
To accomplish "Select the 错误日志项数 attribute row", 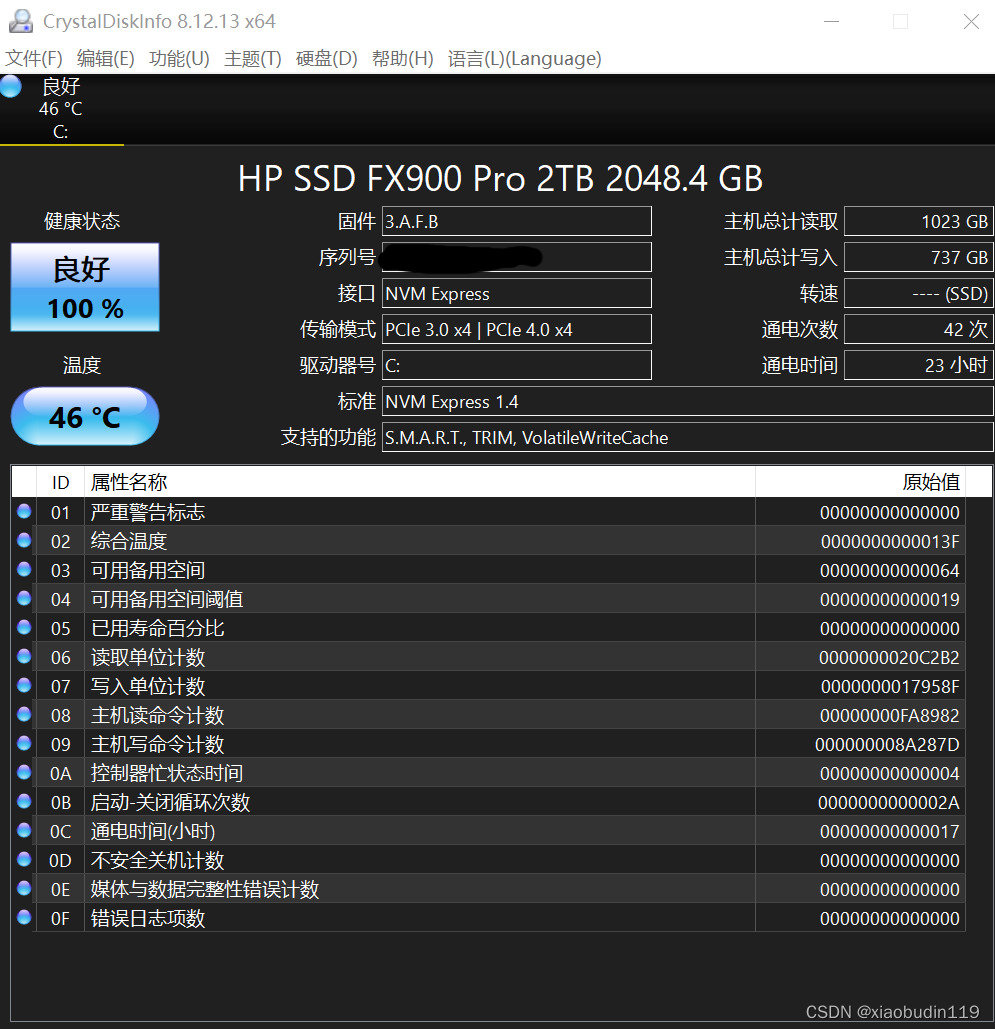I will (488, 917).
